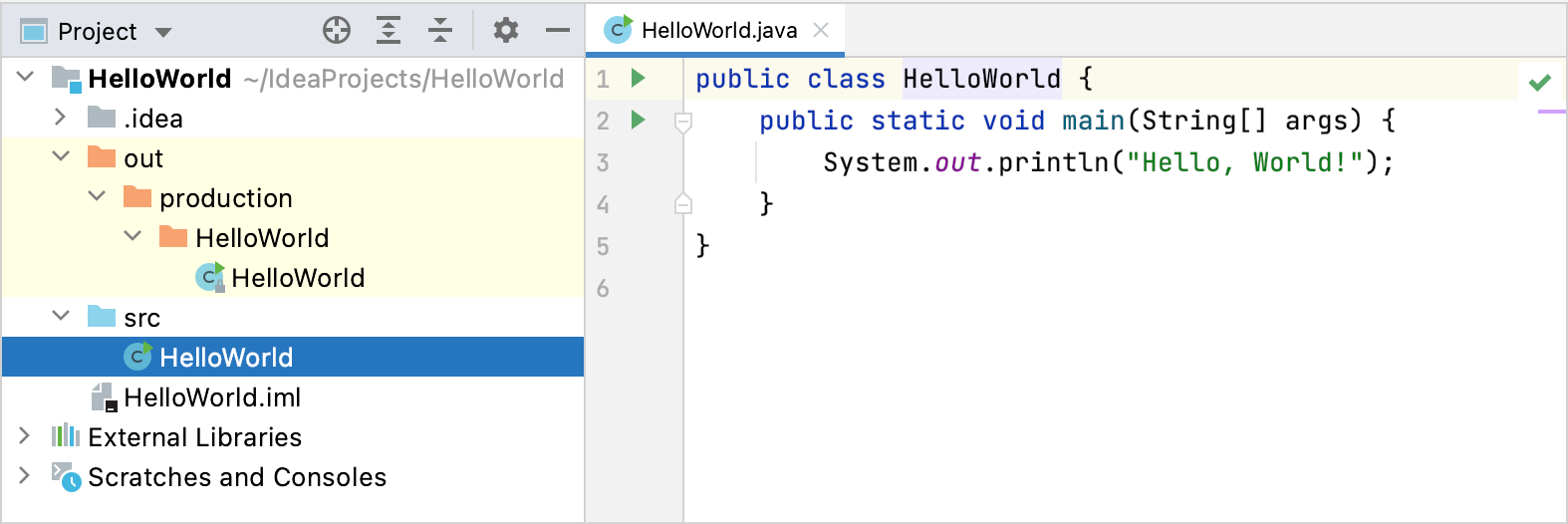1568x524 pixels.
Task: Expand Scratches and Consoles node
Action: (25, 476)
